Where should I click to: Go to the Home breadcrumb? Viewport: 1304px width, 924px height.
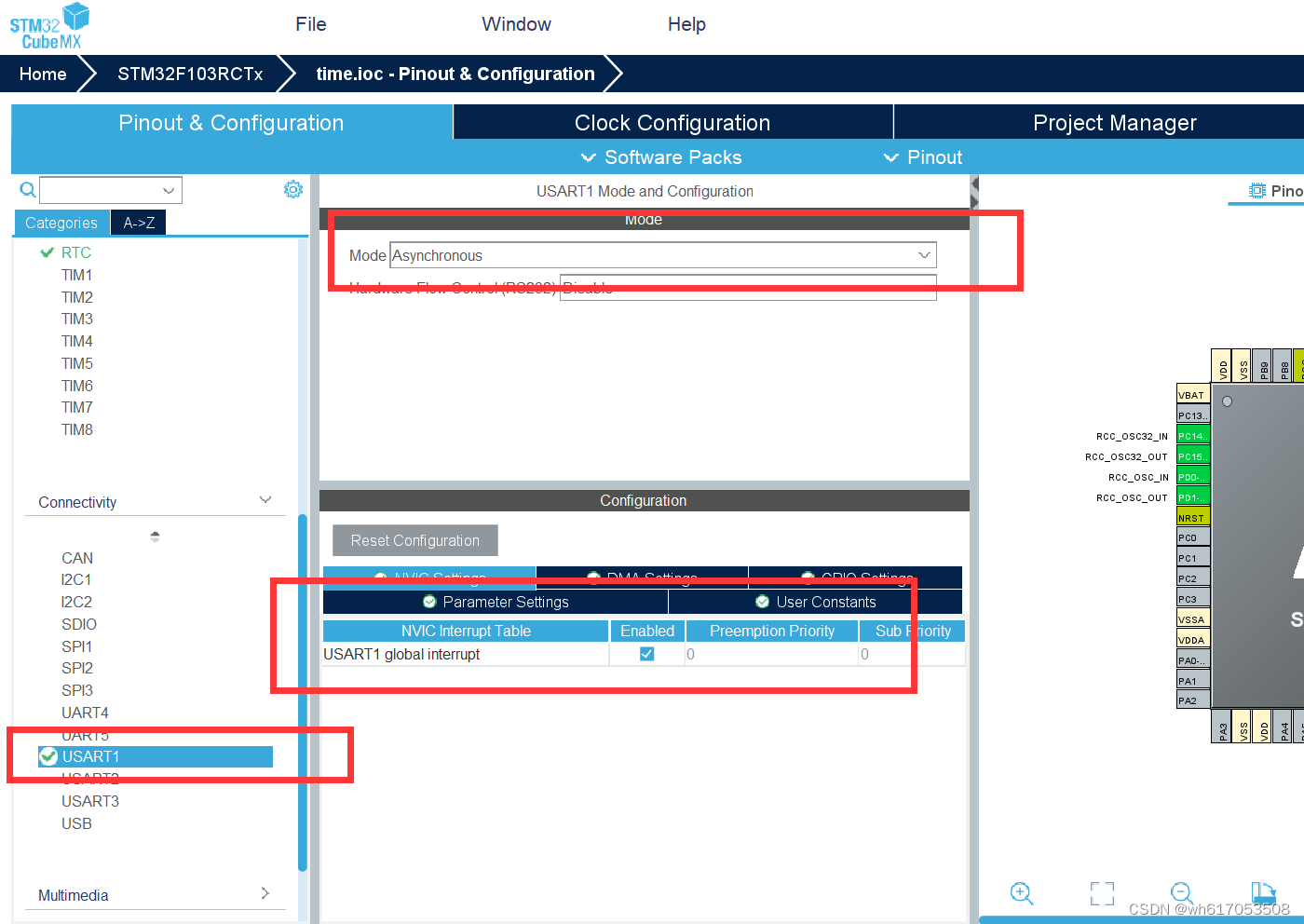(43, 74)
